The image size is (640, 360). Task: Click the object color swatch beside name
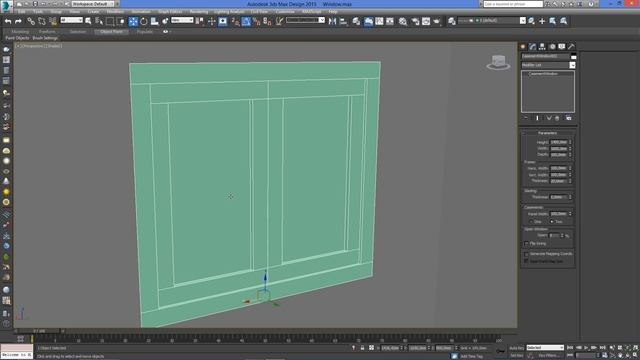click(573, 56)
